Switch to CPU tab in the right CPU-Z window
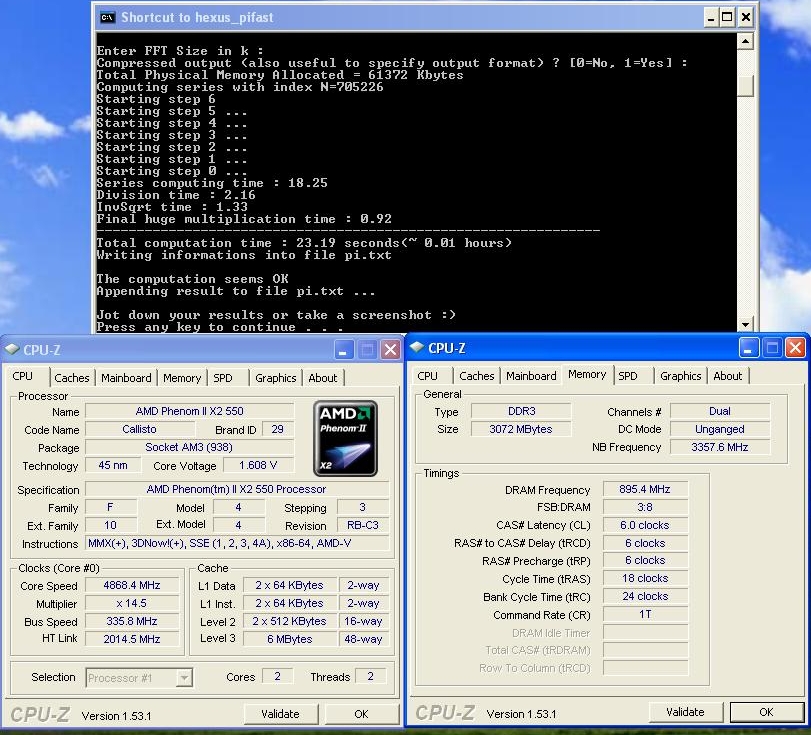811x735 pixels. (x=427, y=376)
